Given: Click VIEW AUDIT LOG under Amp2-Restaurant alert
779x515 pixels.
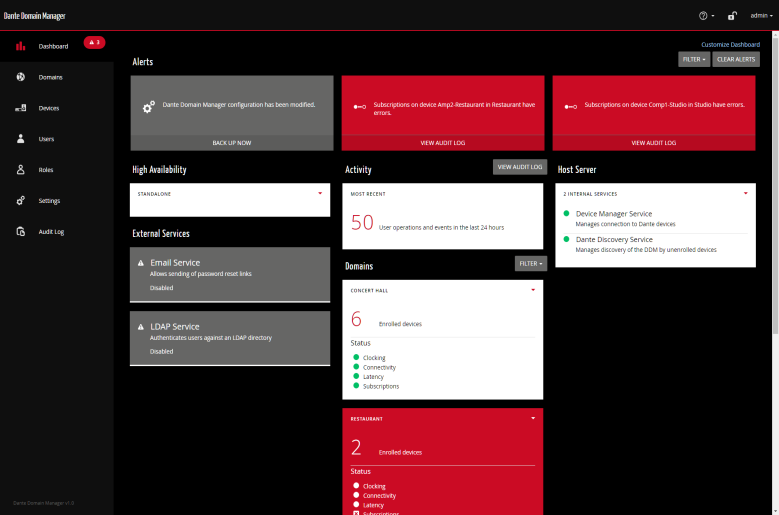Looking at the screenshot, I should pos(443,143).
